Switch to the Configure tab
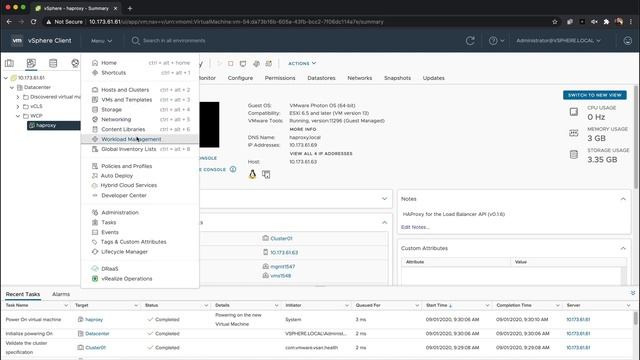 [x=240, y=78]
